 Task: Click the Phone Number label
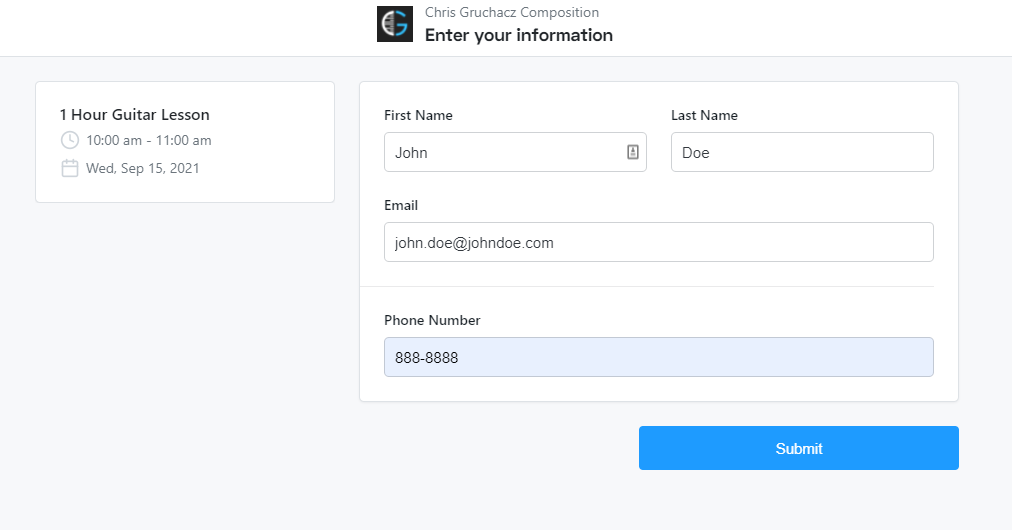point(432,320)
